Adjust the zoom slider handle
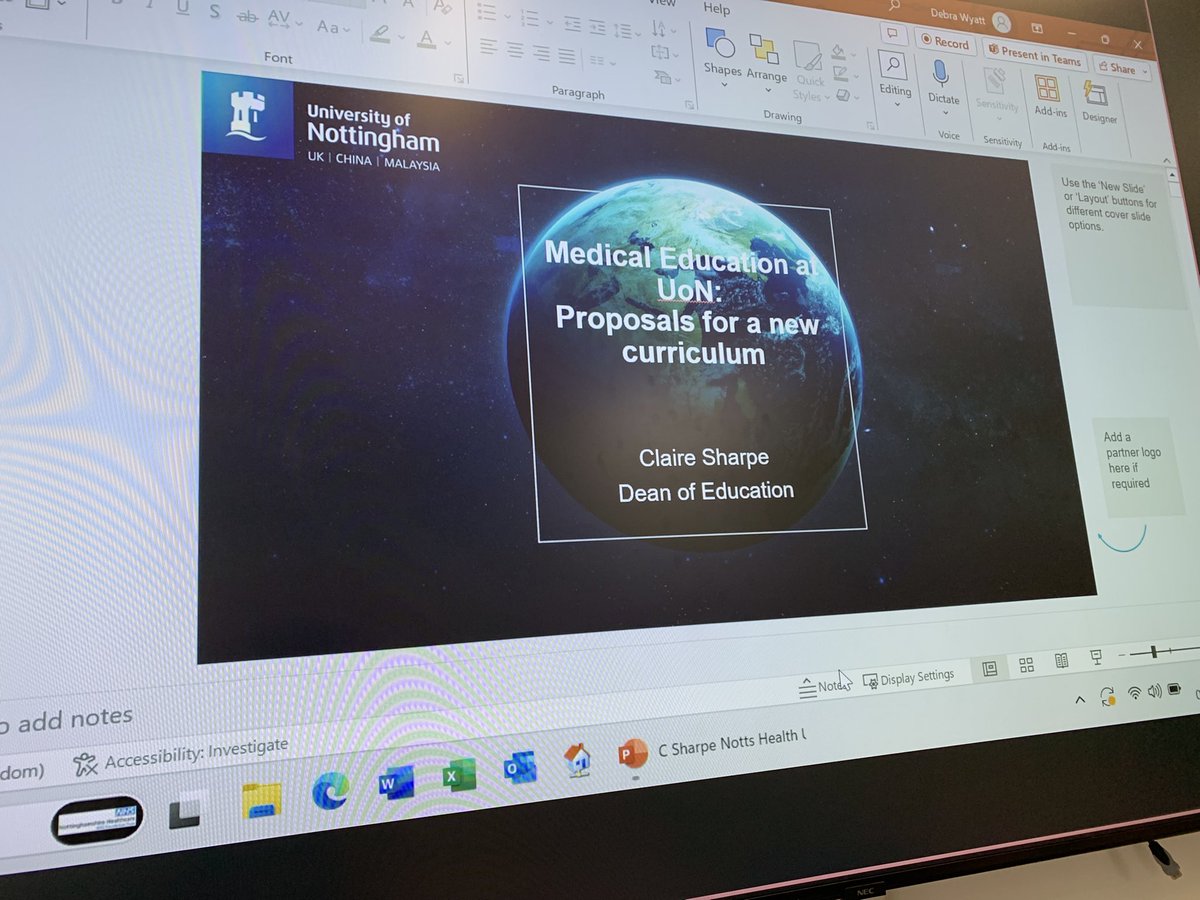This screenshot has width=1200, height=900. (1154, 651)
